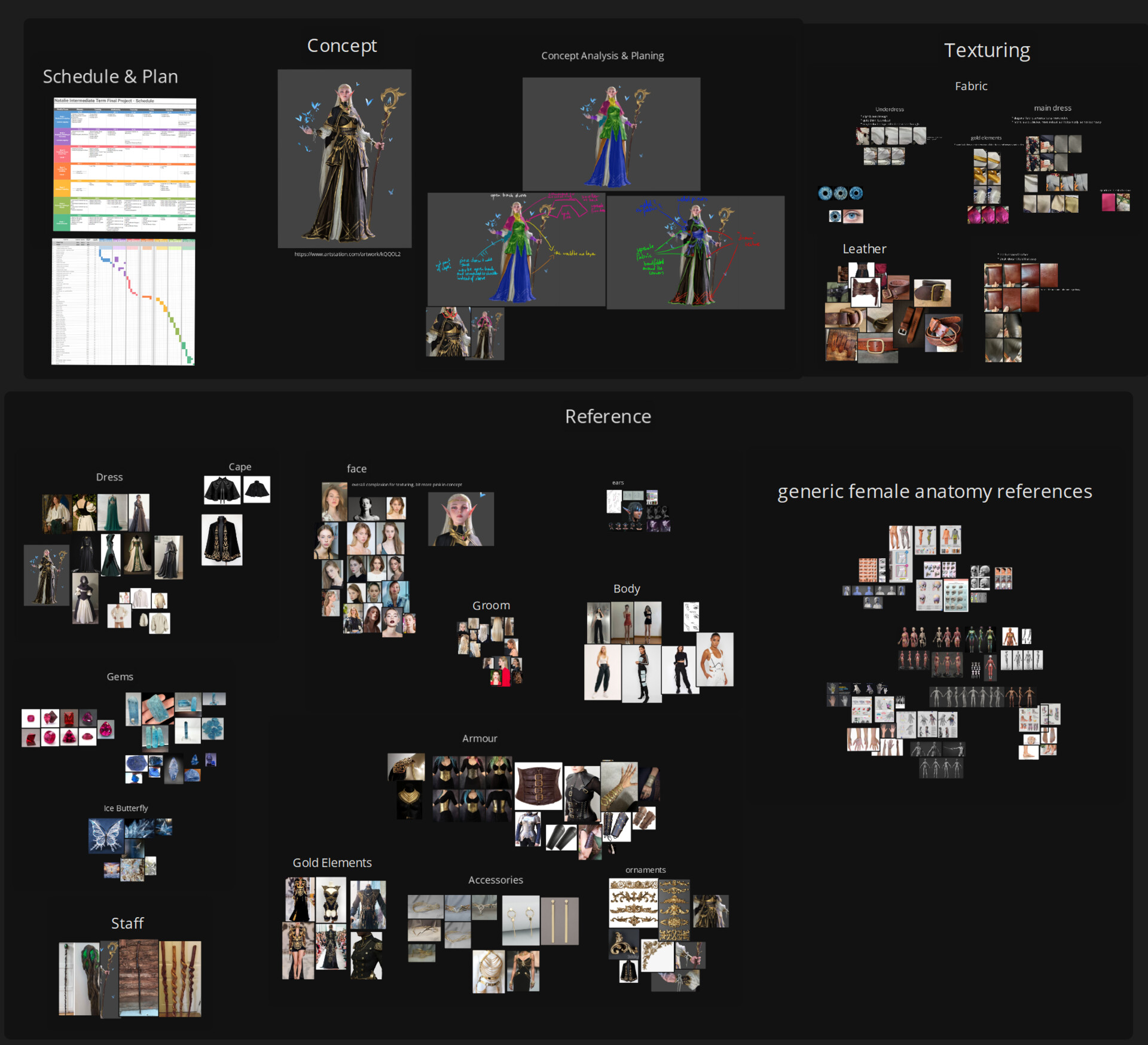
Task: Select the elf face close-up reference image
Action: [x=461, y=519]
